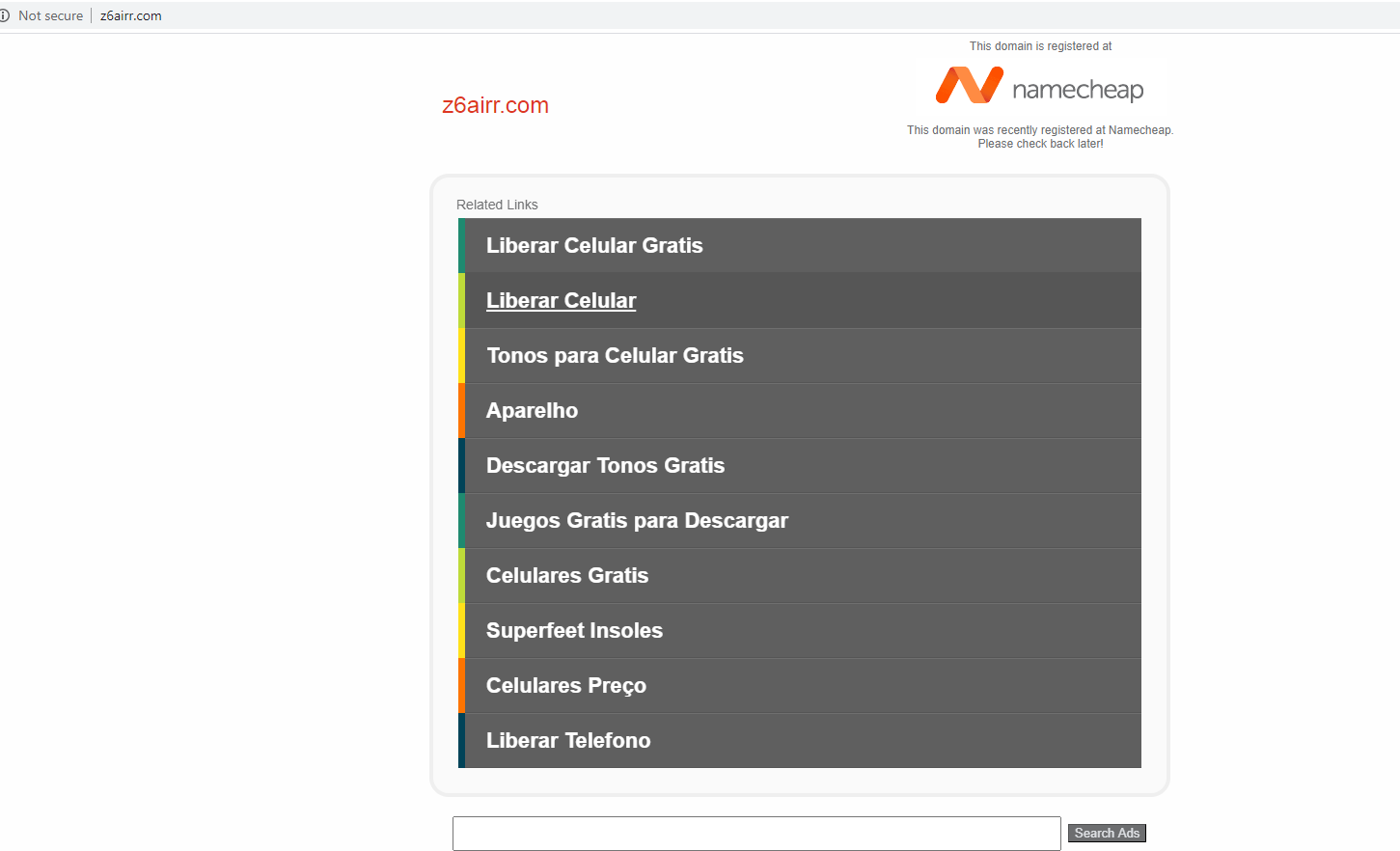Viewport: 1400px width, 851px height.
Task: Open the 'Celulares Preço' link
Action: pyautogui.click(x=566, y=686)
